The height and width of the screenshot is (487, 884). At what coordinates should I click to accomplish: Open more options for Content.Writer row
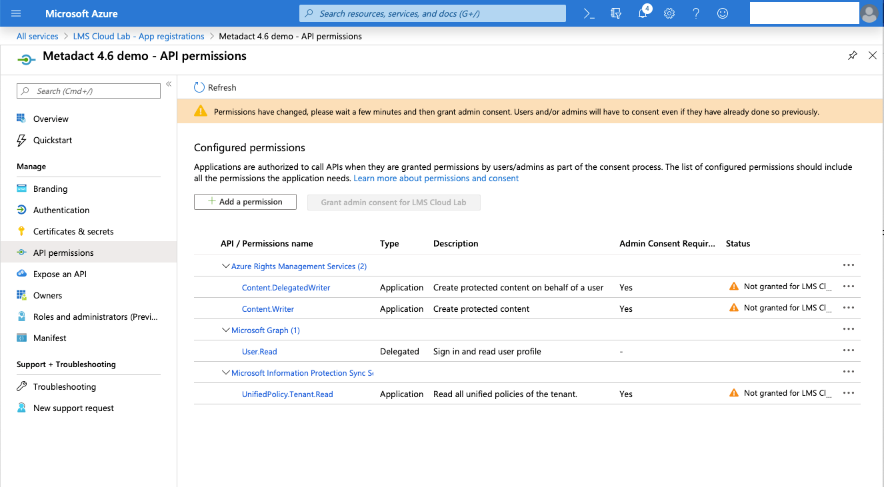[x=848, y=308]
